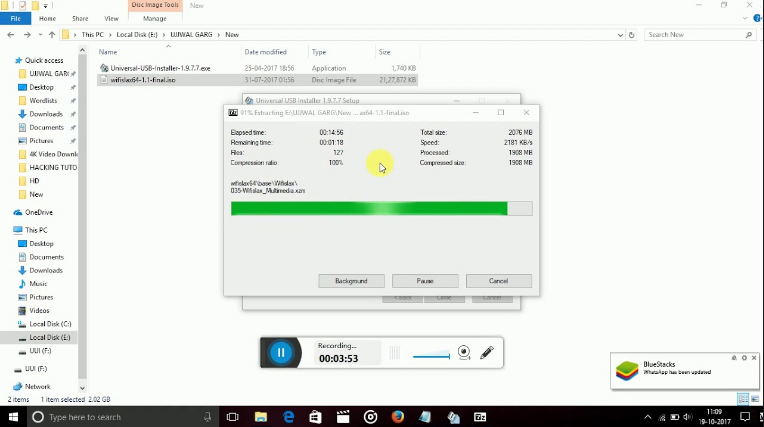The width and height of the screenshot is (764, 427).
Task: Show hidden system tray icons
Action: pos(648,417)
